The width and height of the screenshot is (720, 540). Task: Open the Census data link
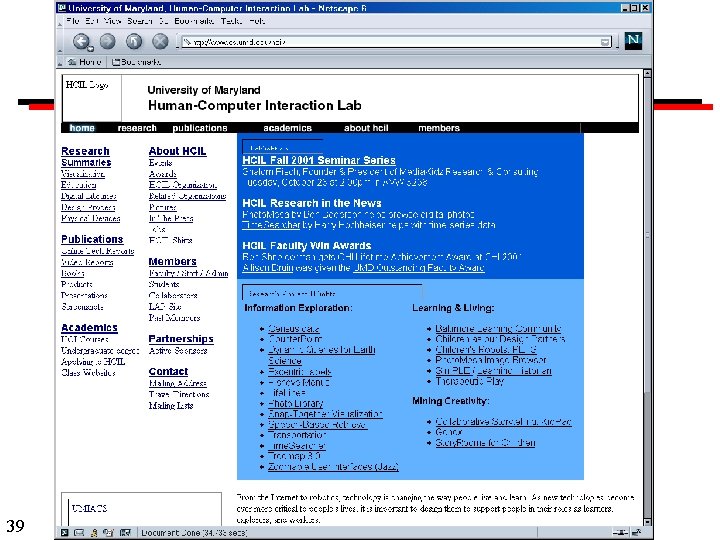click(x=293, y=329)
